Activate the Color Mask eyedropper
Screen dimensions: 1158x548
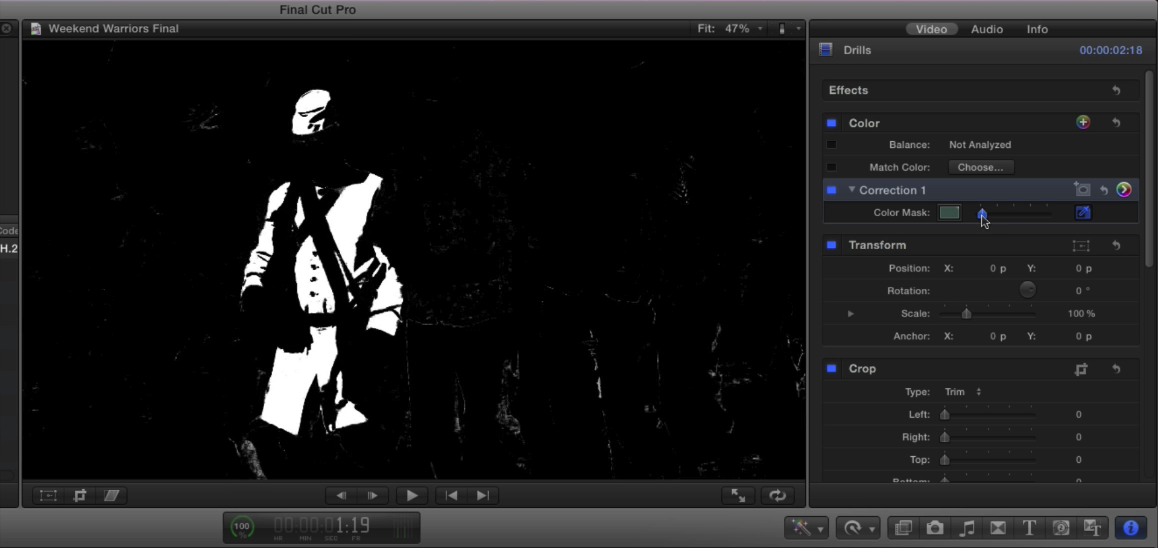[x=1083, y=213]
